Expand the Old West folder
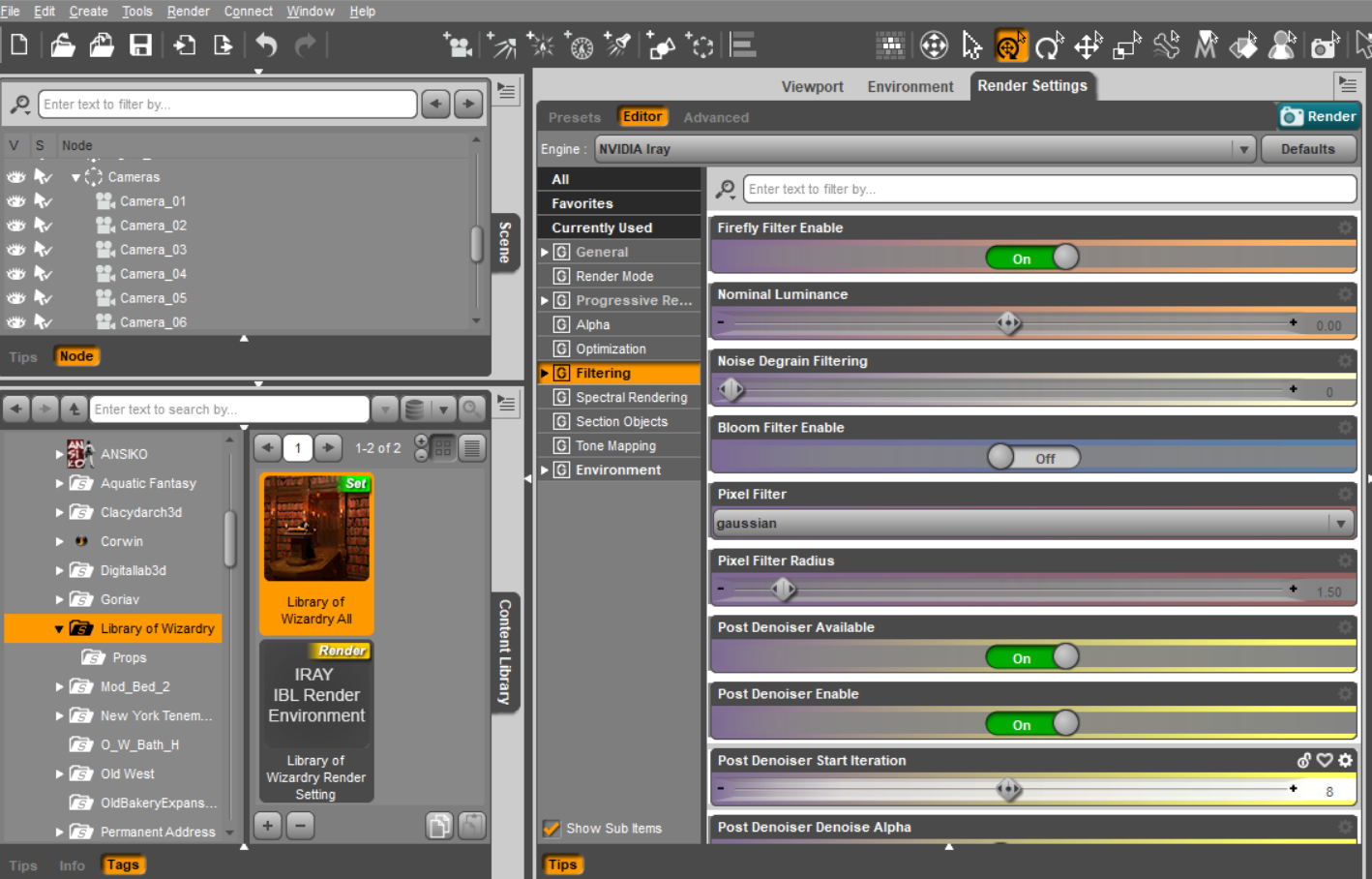 pos(59,773)
